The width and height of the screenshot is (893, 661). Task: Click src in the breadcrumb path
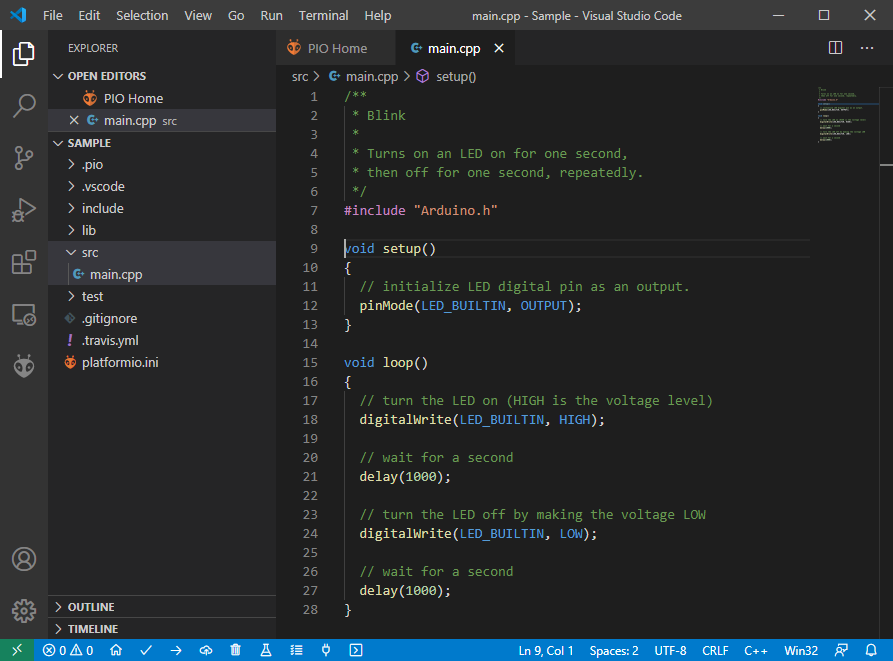[x=300, y=76]
